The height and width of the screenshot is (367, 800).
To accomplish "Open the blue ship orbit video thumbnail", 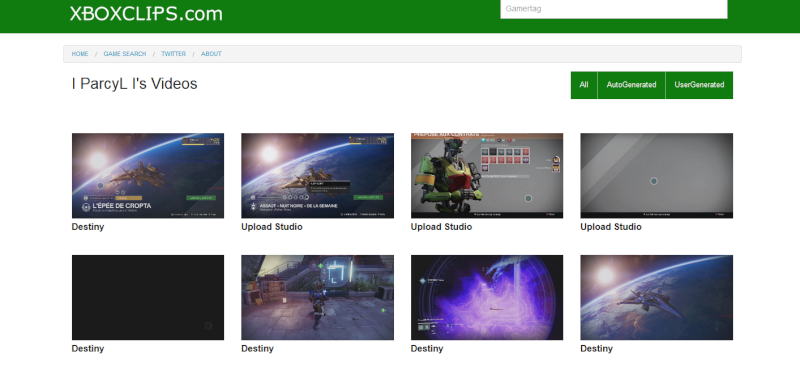I will pos(657,298).
